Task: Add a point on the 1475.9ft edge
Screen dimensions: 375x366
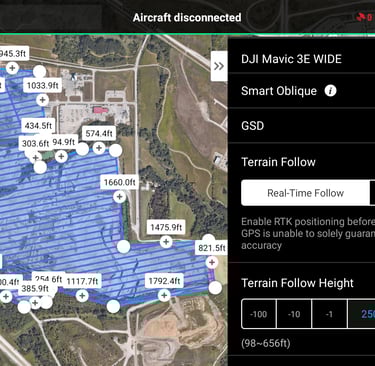Action: (x=166, y=242)
